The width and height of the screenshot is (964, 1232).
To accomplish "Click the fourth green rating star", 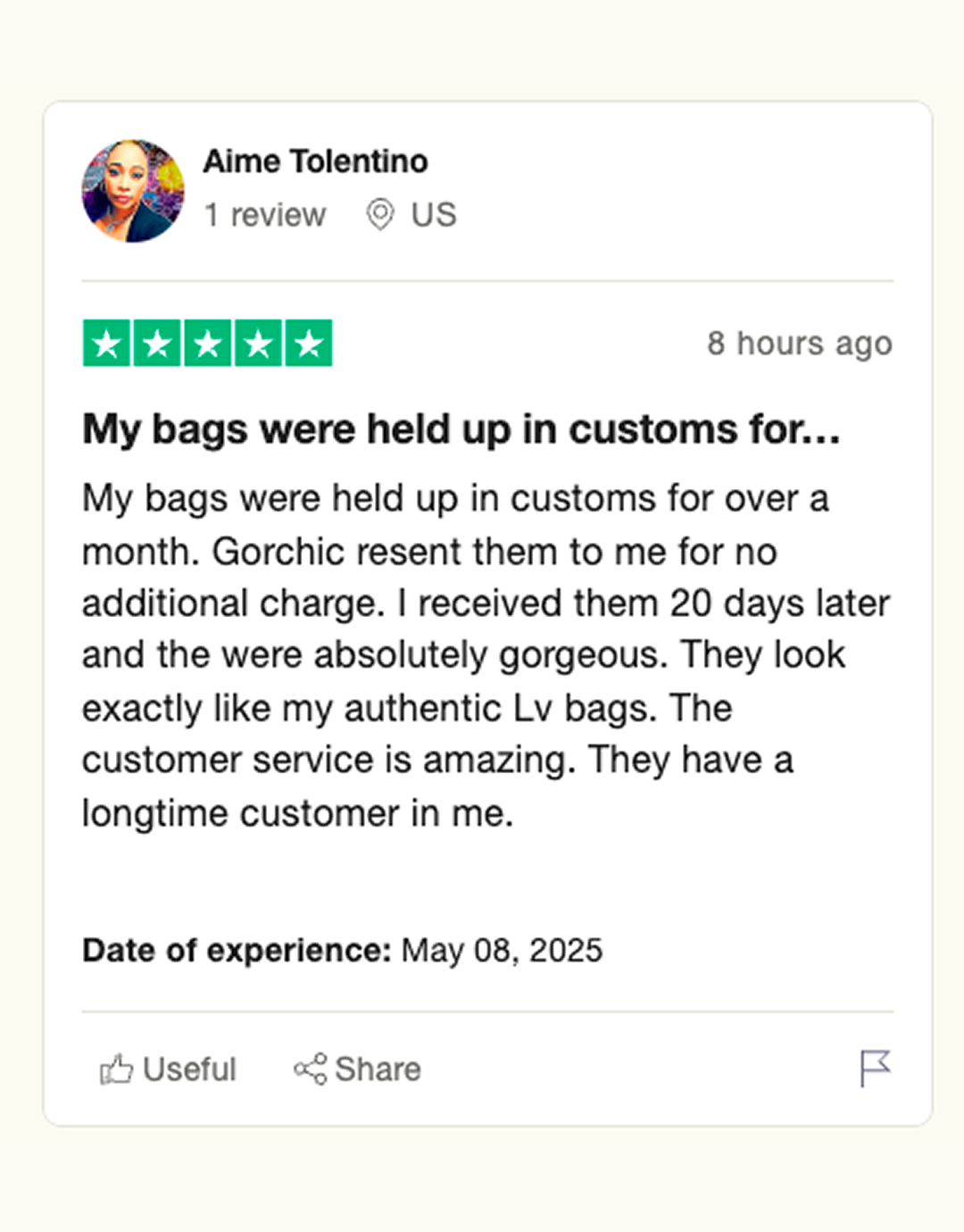I will 259,344.
